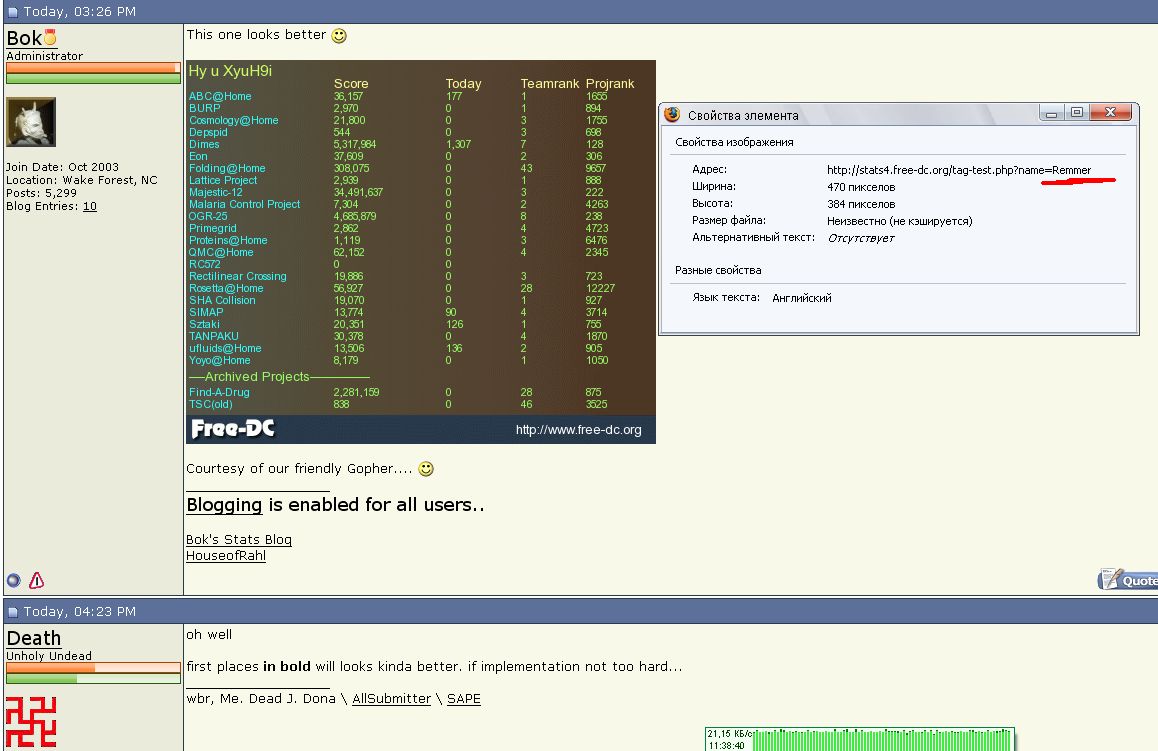The width and height of the screenshot is (1158, 751).
Task: Click the 'Английский' text language value
Action: pos(802,298)
